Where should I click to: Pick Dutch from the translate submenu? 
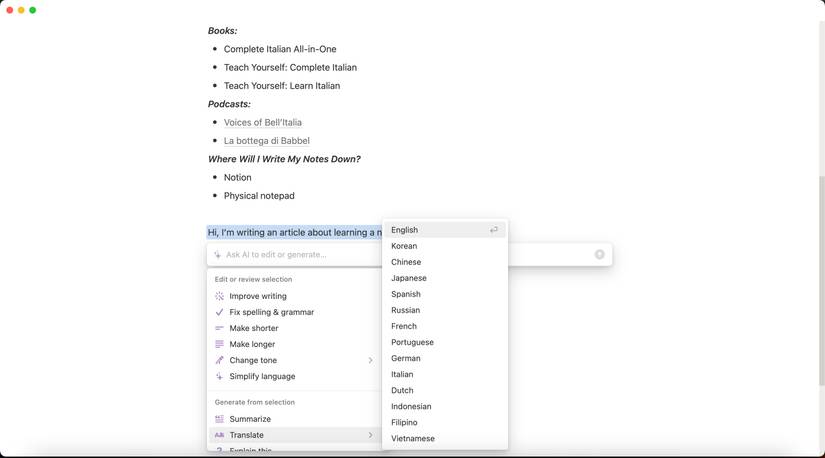coord(445,391)
